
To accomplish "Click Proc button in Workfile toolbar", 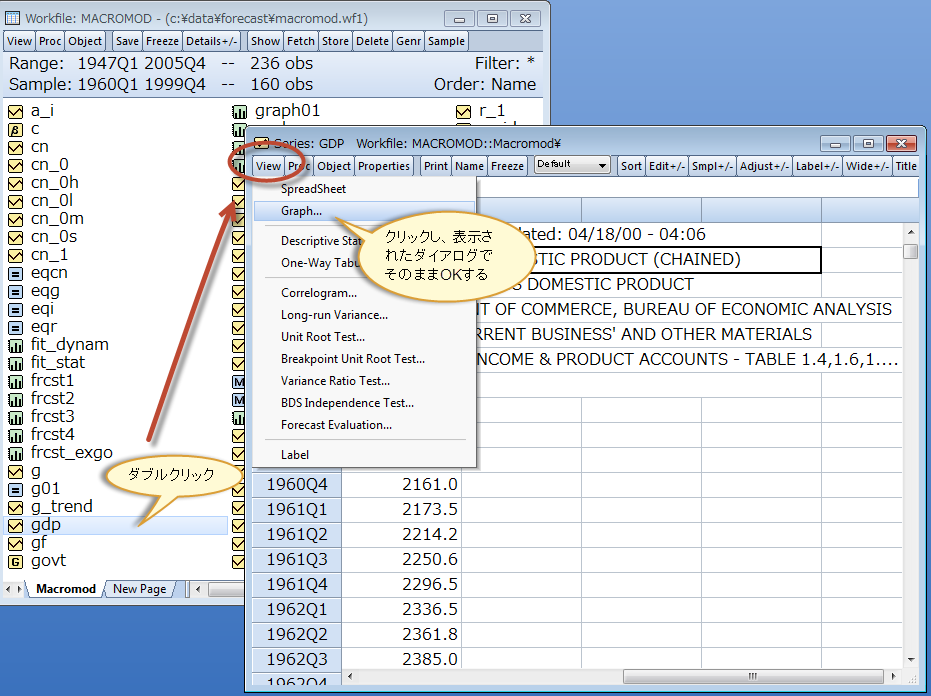I will coord(50,41).
